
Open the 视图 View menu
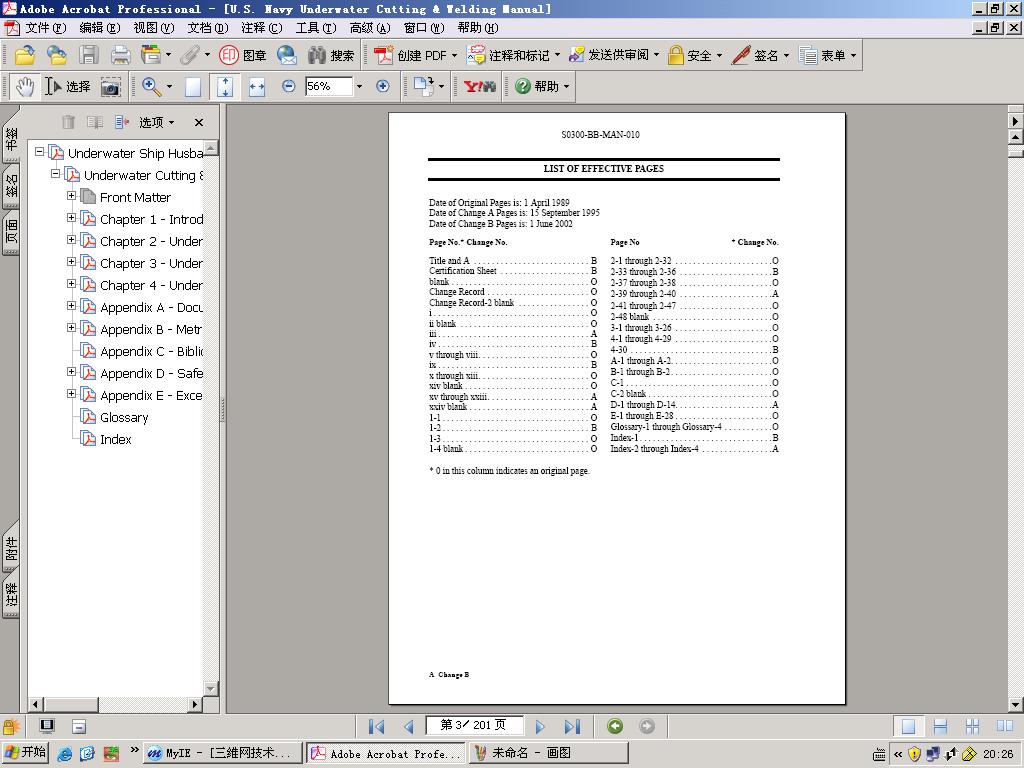click(154, 28)
